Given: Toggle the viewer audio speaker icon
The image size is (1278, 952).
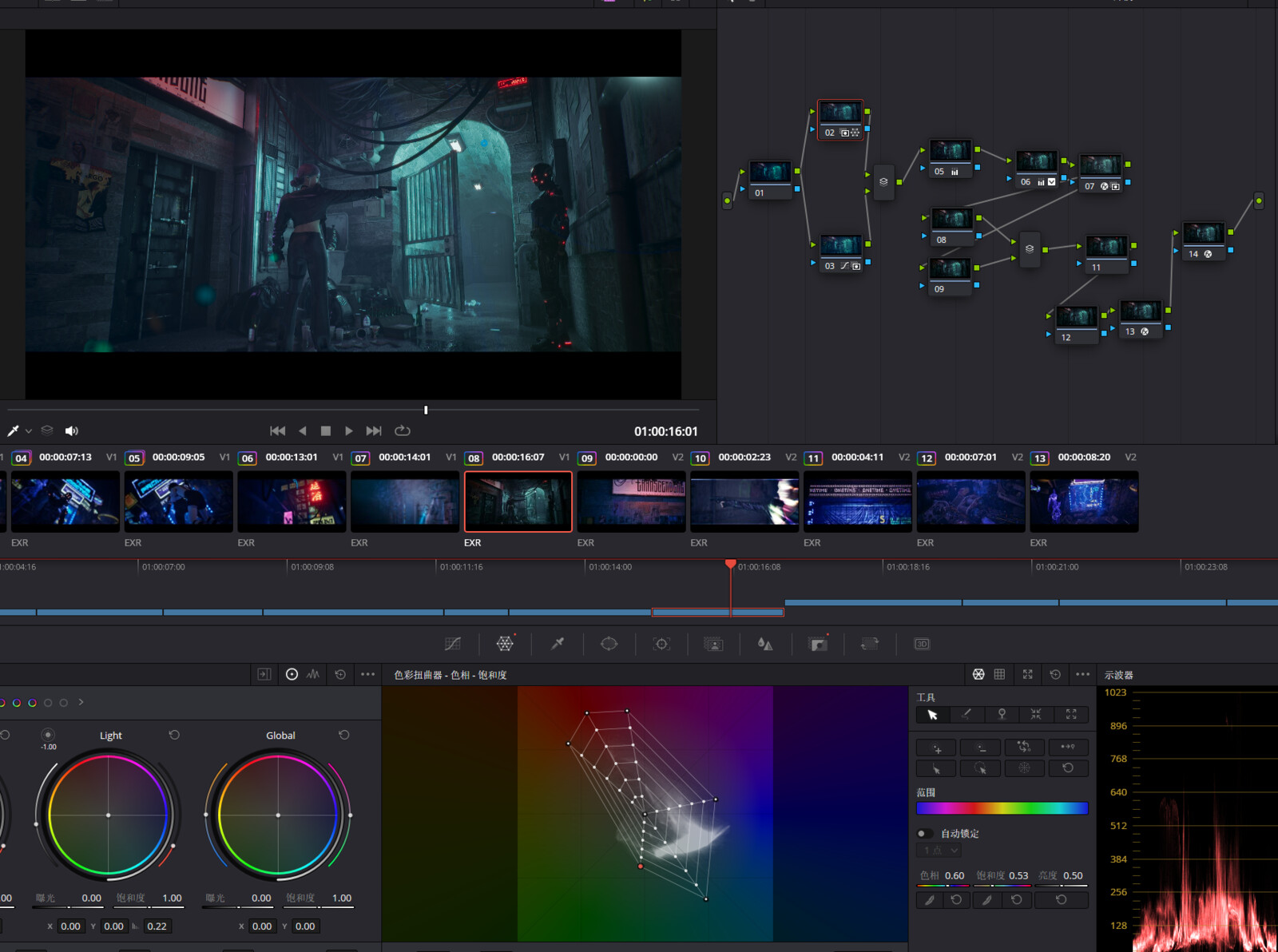Looking at the screenshot, I should pyautogui.click(x=71, y=431).
